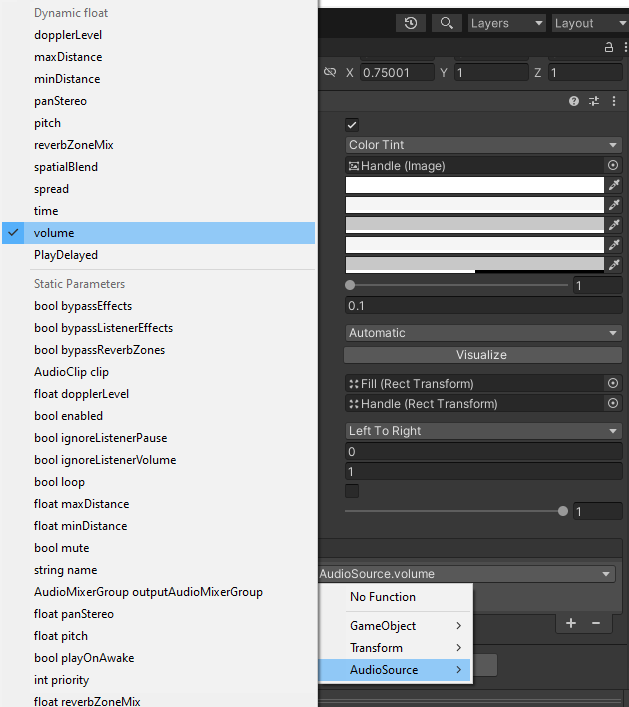Open the Layers dropdown

(507, 23)
